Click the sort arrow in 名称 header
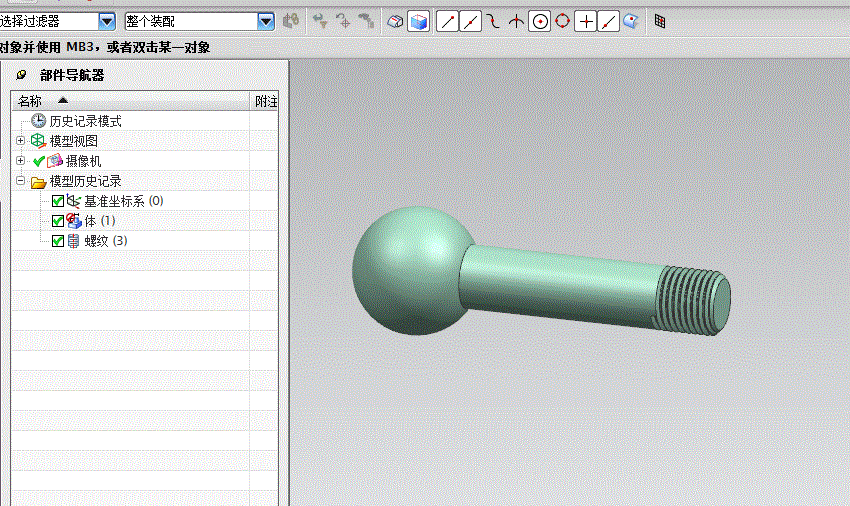Viewport: 850px width, 506px height. pos(63,100)
